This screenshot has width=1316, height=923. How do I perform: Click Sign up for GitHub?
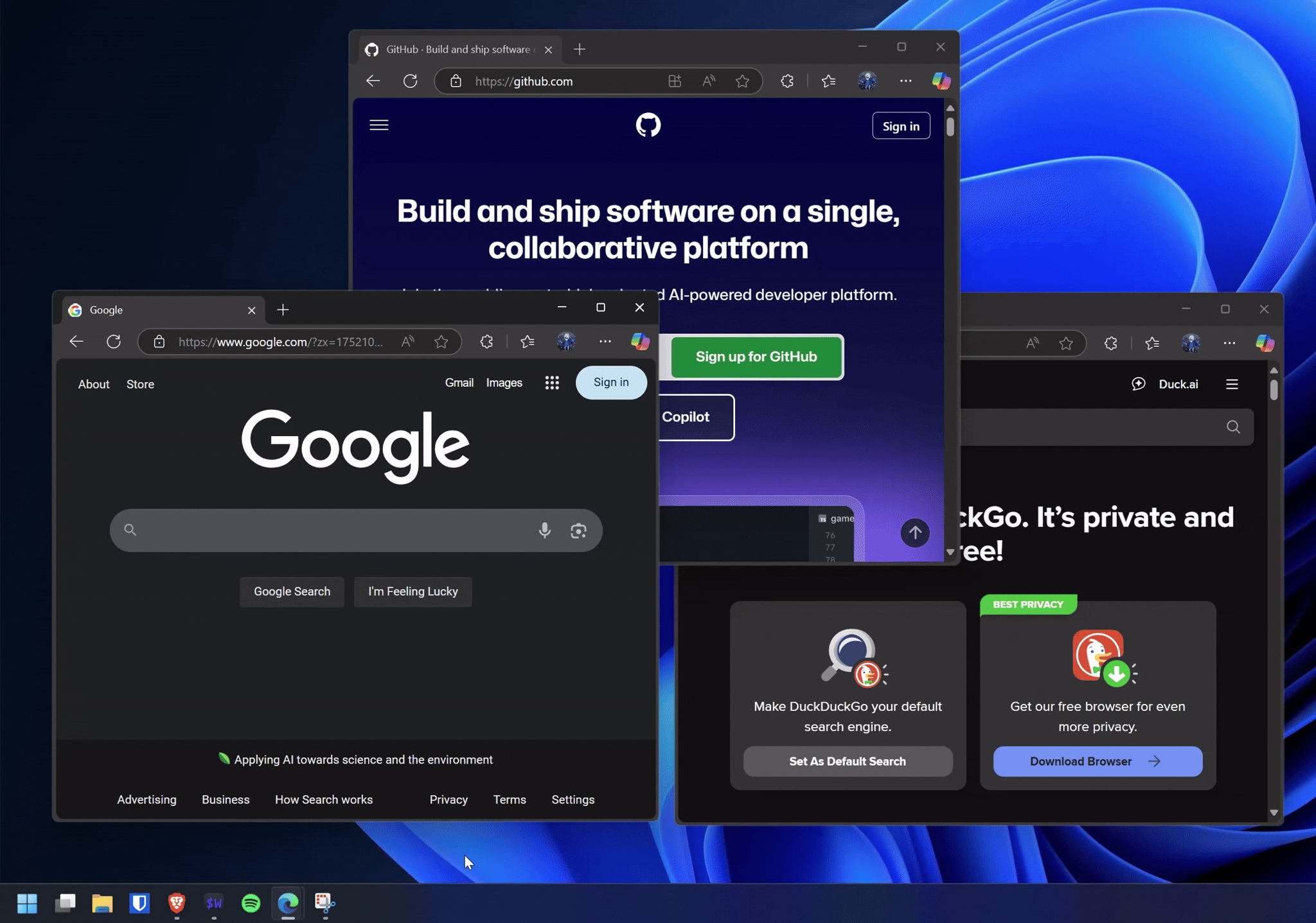[756, 356]
